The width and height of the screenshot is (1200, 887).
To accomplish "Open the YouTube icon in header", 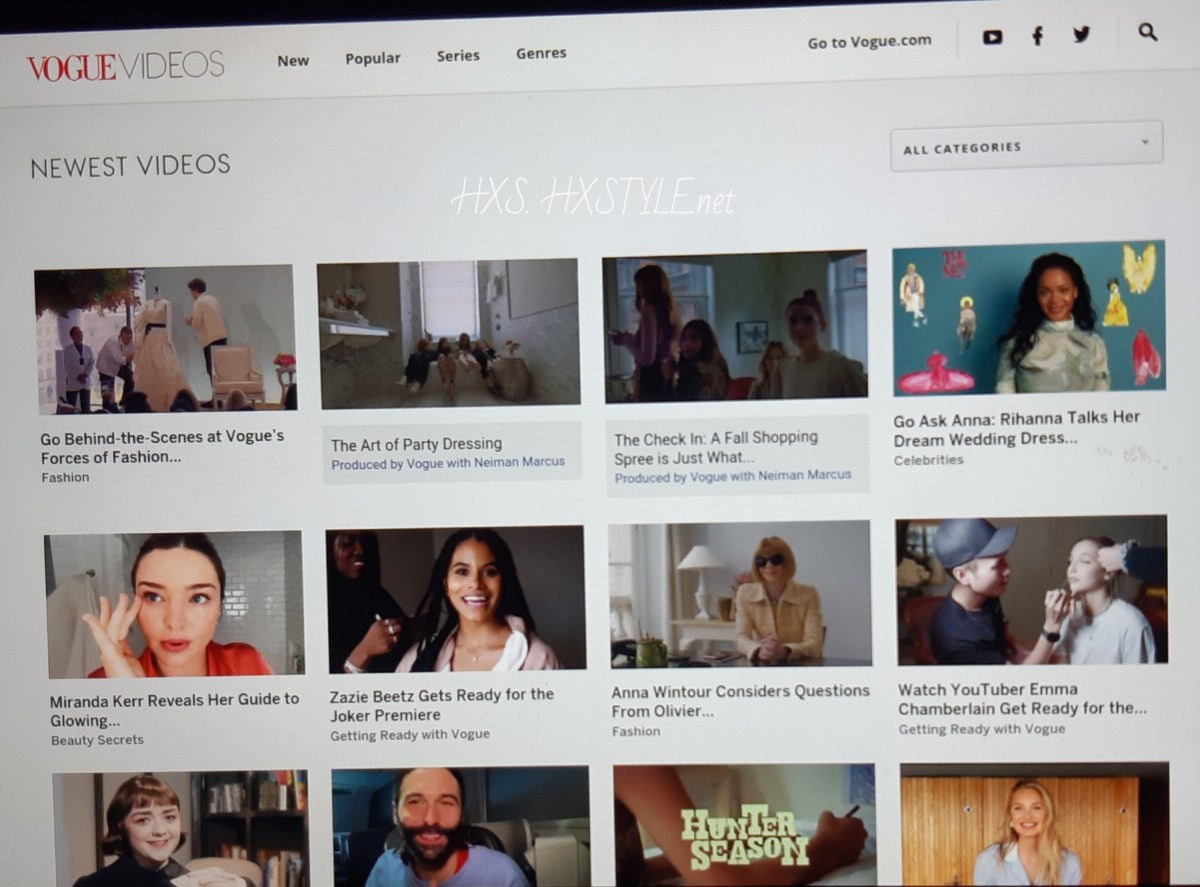I will tap(992, 37).
